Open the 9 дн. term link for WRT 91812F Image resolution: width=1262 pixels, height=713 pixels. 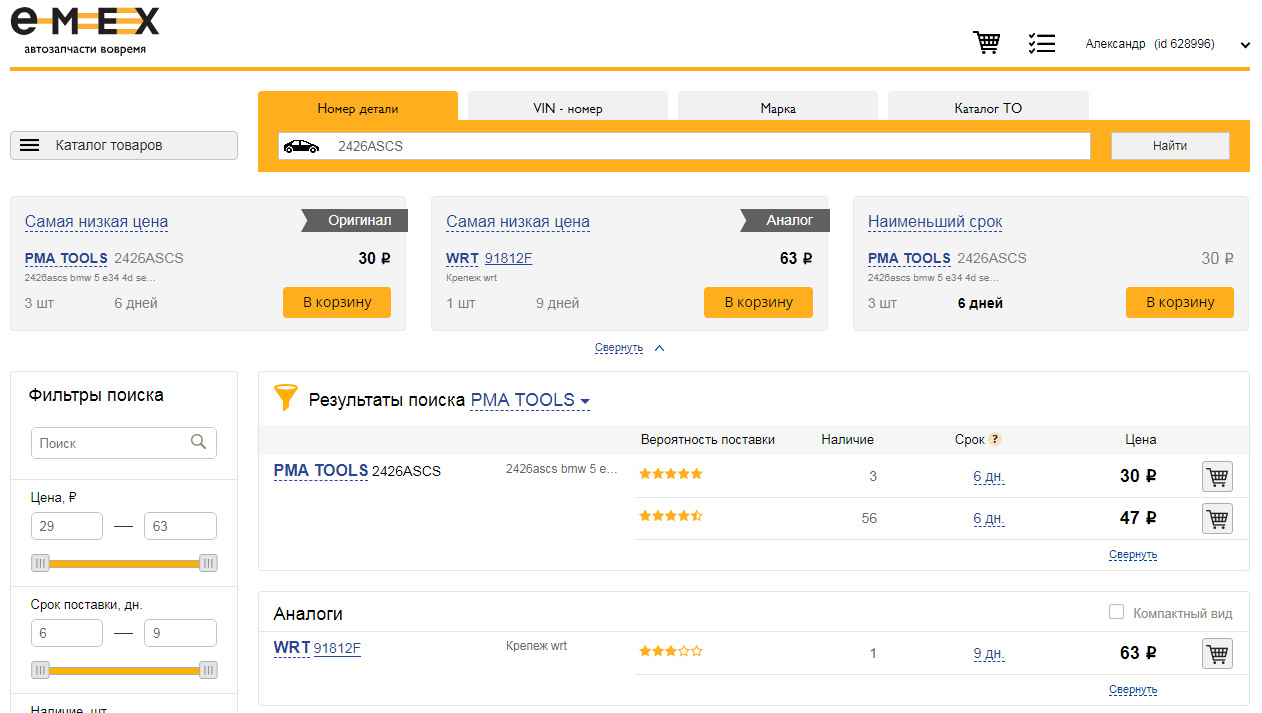point(989,654)
